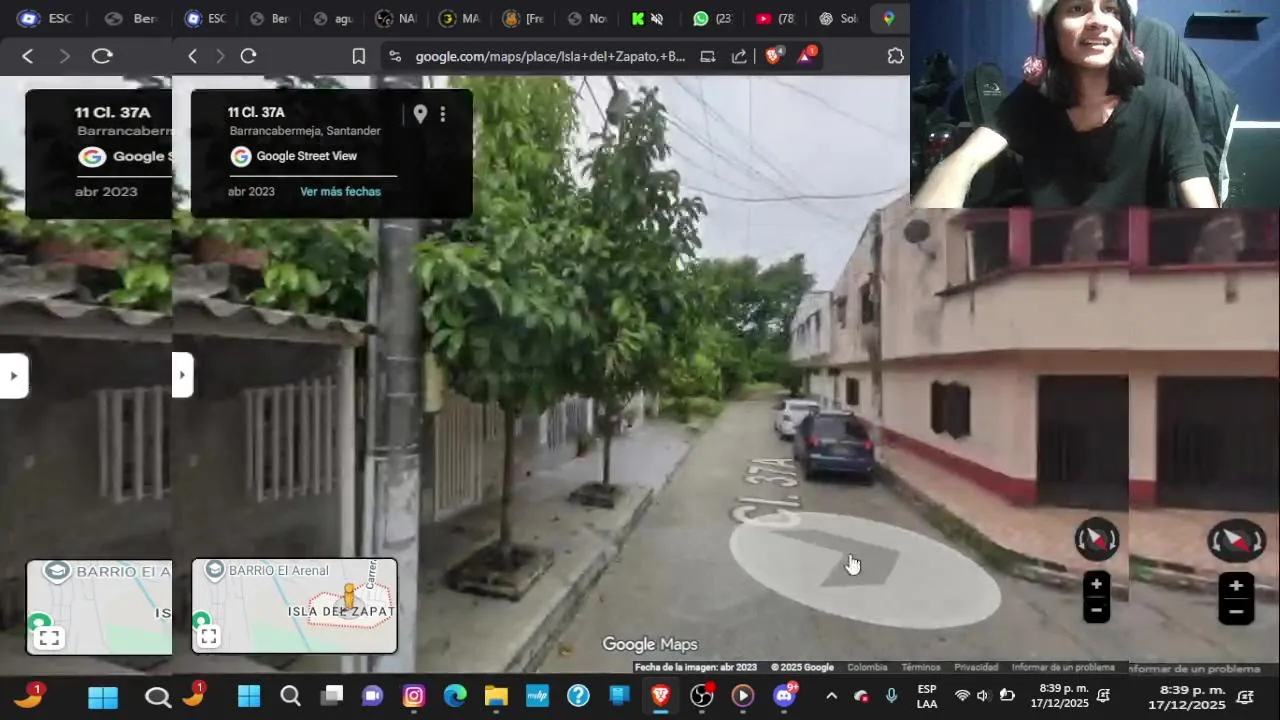
Task: Open the 'Ver más fechas' link
Action: (x=340, y=191)
